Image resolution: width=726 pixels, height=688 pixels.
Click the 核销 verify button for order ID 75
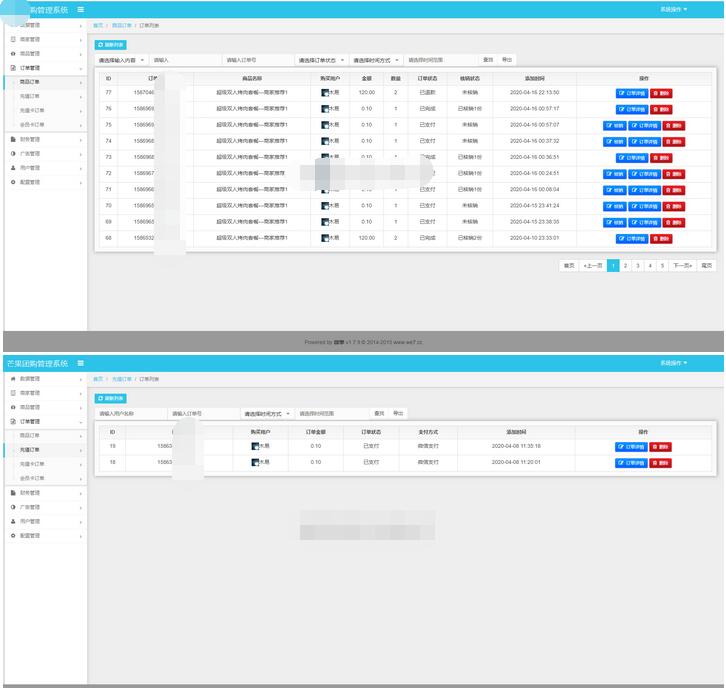(x=614, y=125)
